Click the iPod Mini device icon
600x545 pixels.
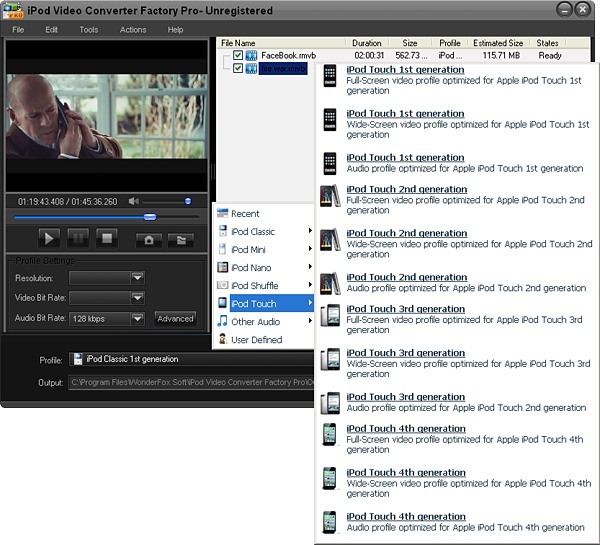(222, 249)
